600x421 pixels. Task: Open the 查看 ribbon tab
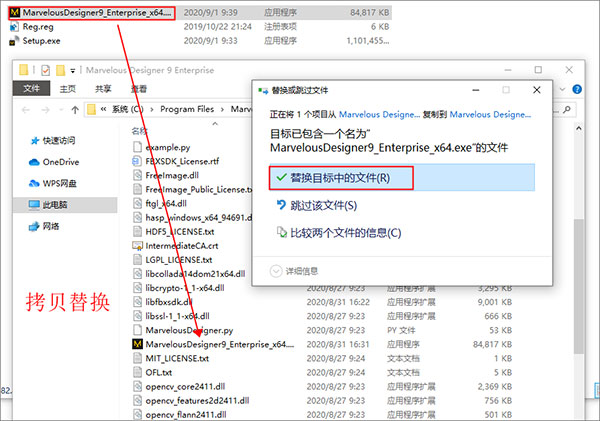139,89
